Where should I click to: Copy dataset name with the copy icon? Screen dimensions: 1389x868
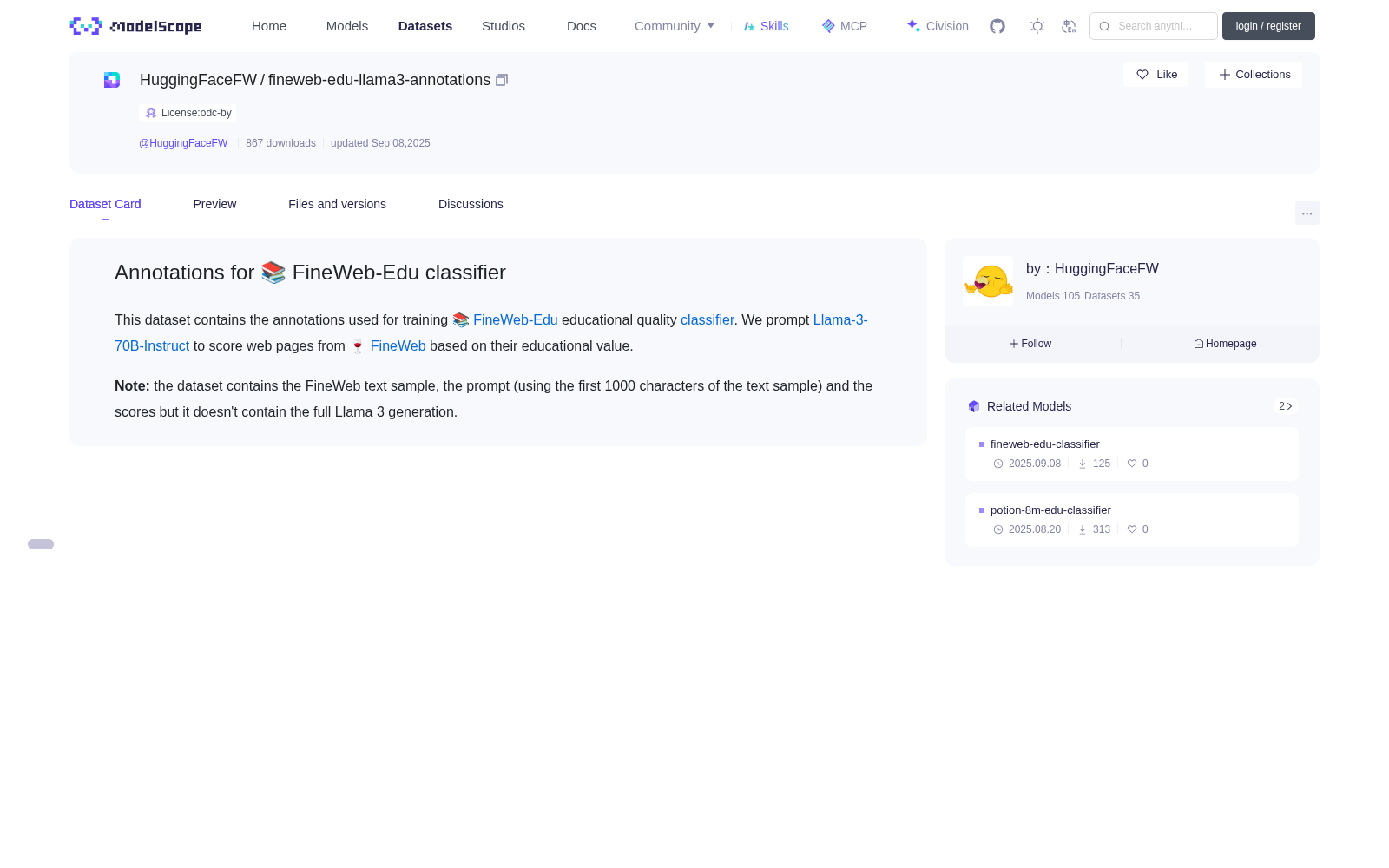[502, 80]
